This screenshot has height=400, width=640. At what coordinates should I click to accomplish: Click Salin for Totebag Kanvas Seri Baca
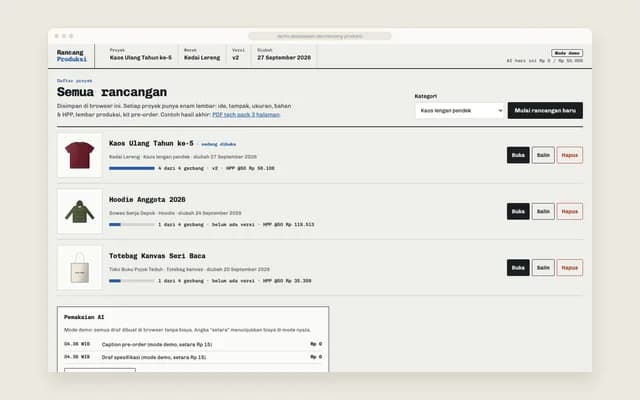(543, 268)
